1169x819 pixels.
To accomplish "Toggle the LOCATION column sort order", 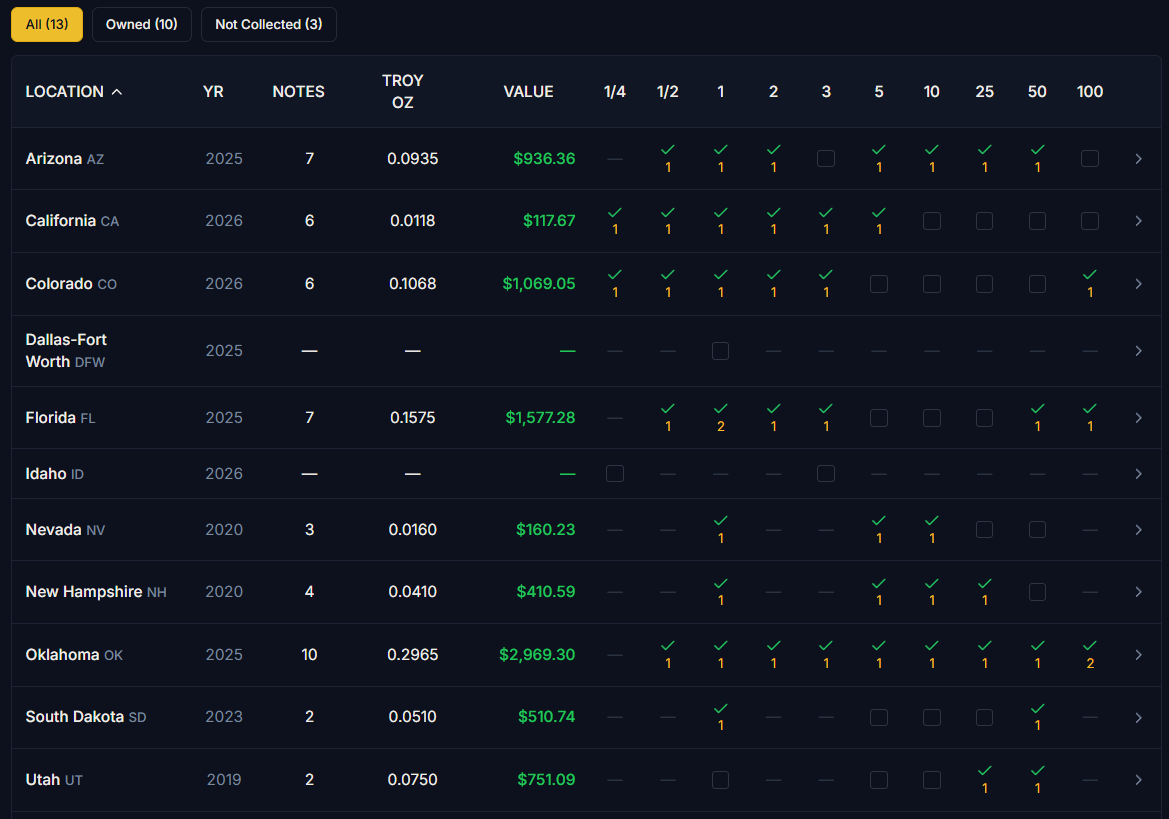I will click(73, 91).
